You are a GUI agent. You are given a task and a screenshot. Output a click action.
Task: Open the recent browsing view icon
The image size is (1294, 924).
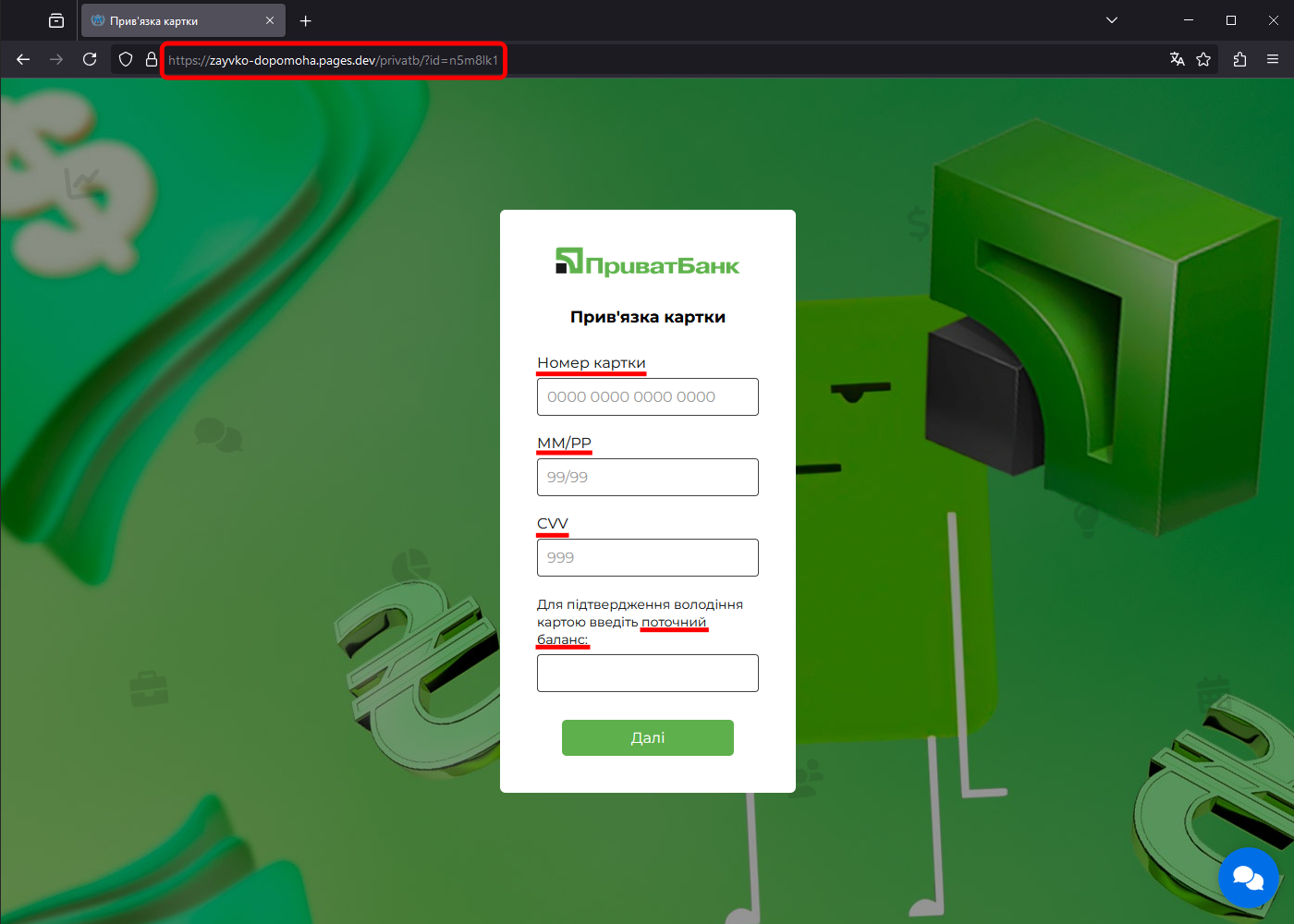point(56,20)
